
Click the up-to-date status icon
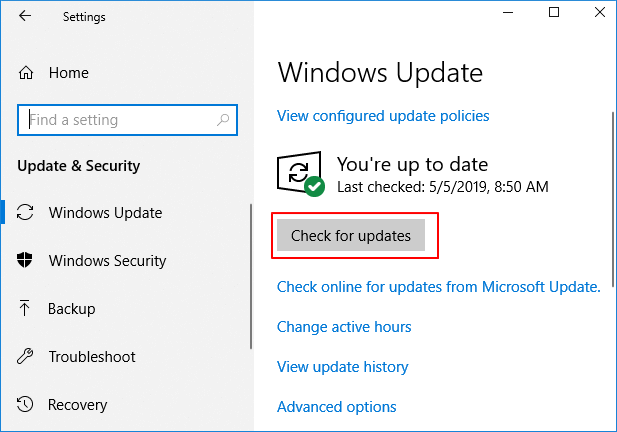tap(301, 174)
